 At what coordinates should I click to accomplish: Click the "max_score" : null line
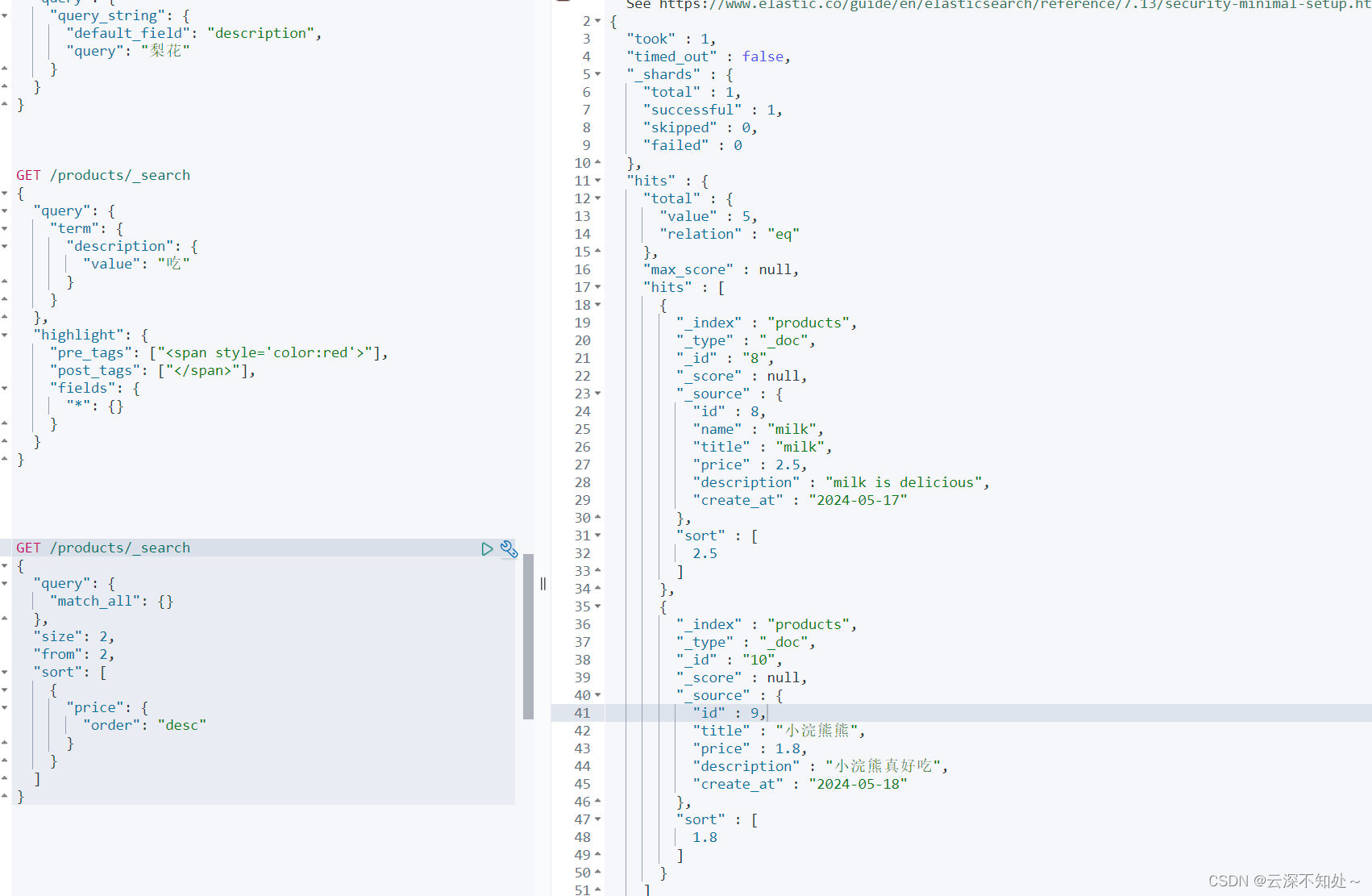click(x=721, y=269)
